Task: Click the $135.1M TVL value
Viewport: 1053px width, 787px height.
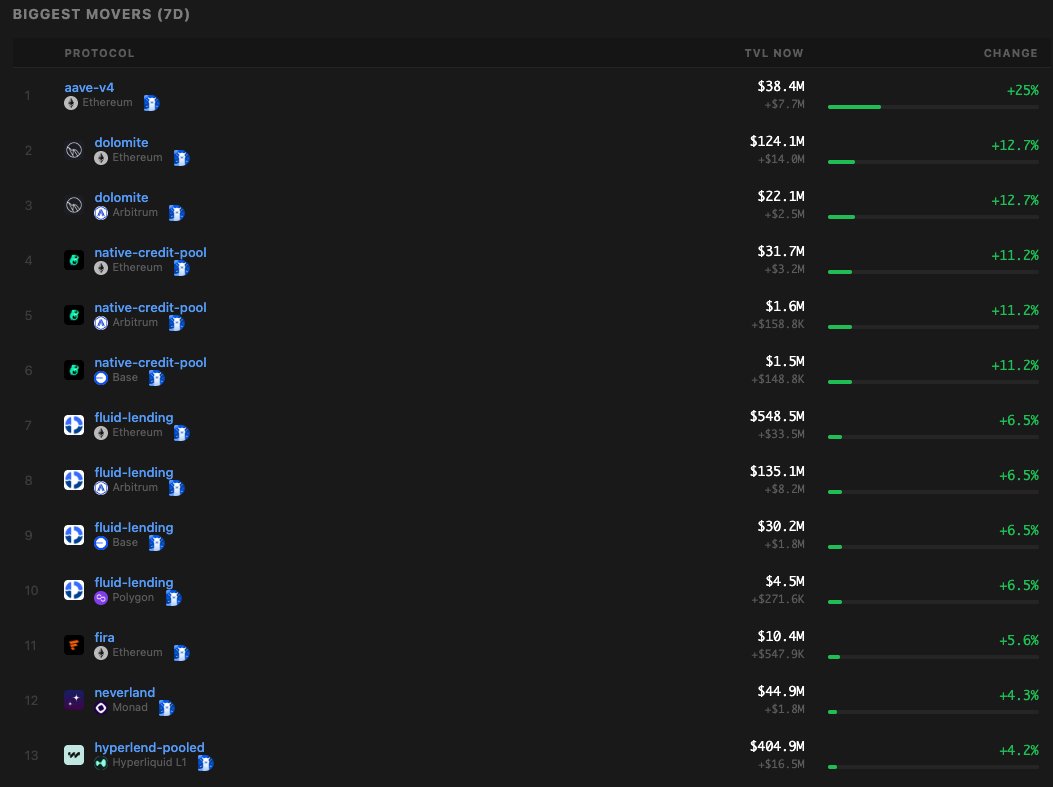Action: click(777, 471)
